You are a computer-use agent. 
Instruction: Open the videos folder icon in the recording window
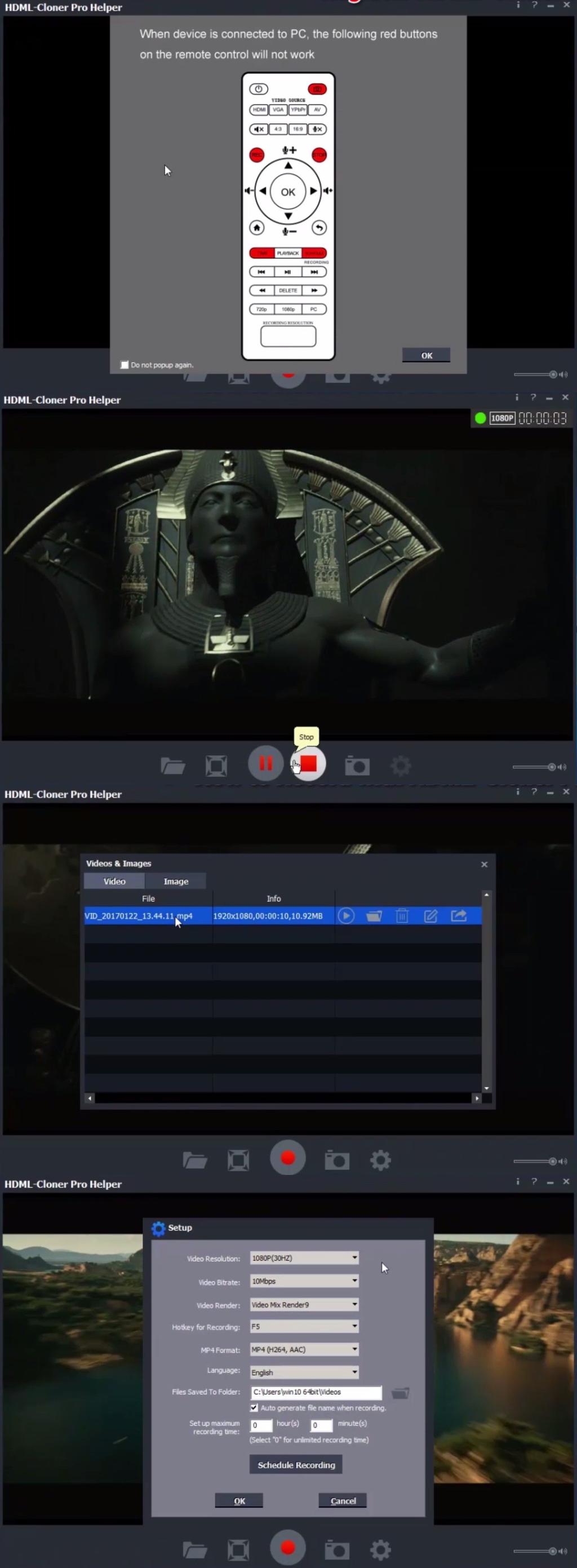coord(173,766)
